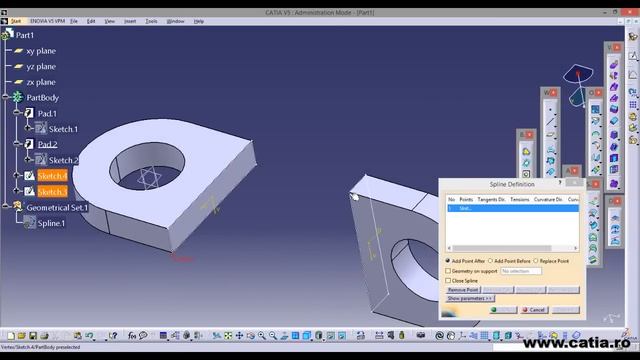The width and height of the screenshot is (640, 360).
Task: Click the Zoom Out magnifier icon
Action: click(x=273, y=336)
